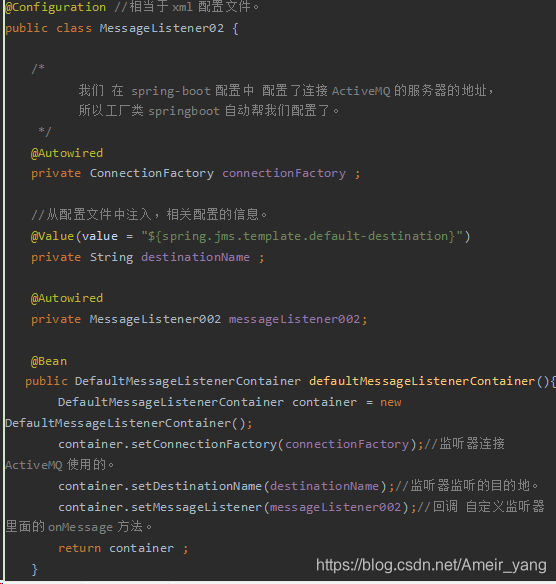
Task: Click the onMessage comment text
Action: (x=79, y=527)
